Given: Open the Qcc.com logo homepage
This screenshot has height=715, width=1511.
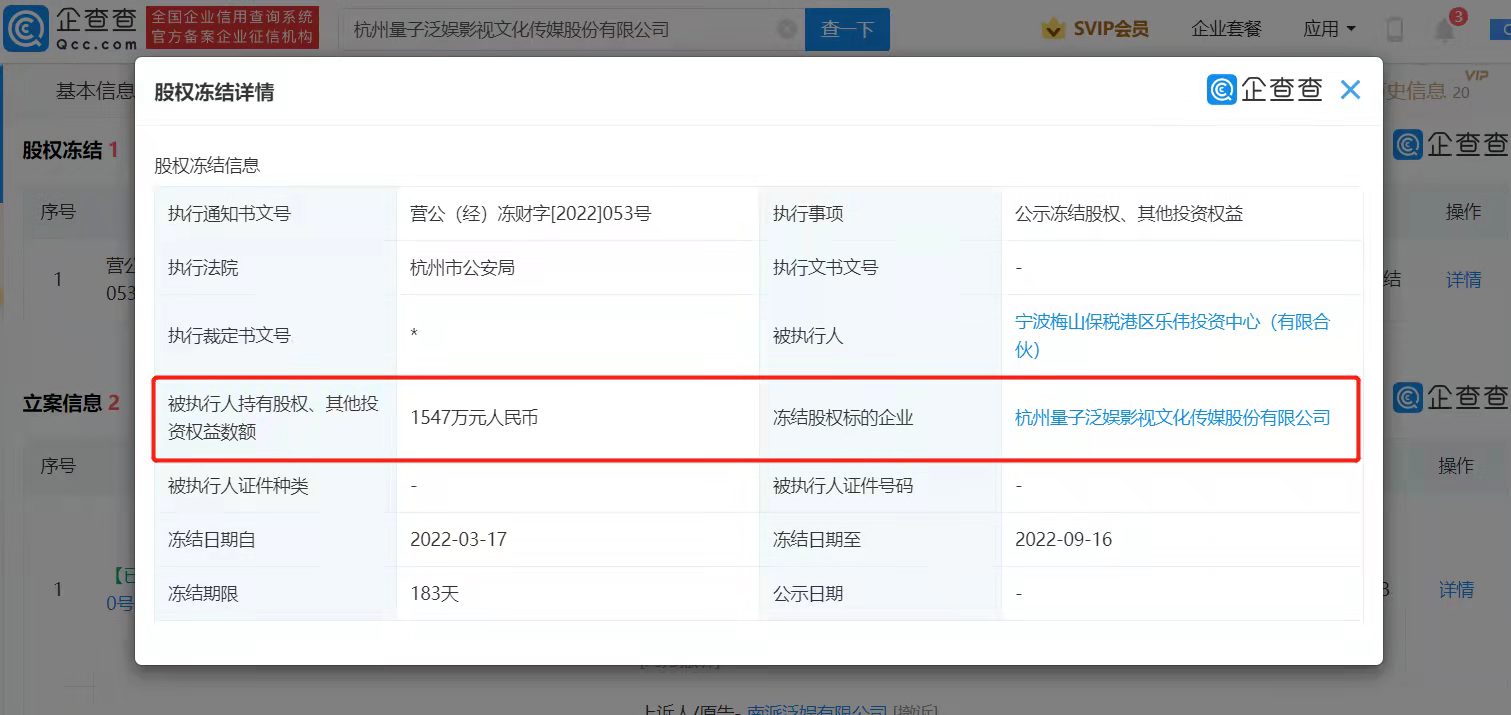Looking at the screenshot, I should click(70, 29).
